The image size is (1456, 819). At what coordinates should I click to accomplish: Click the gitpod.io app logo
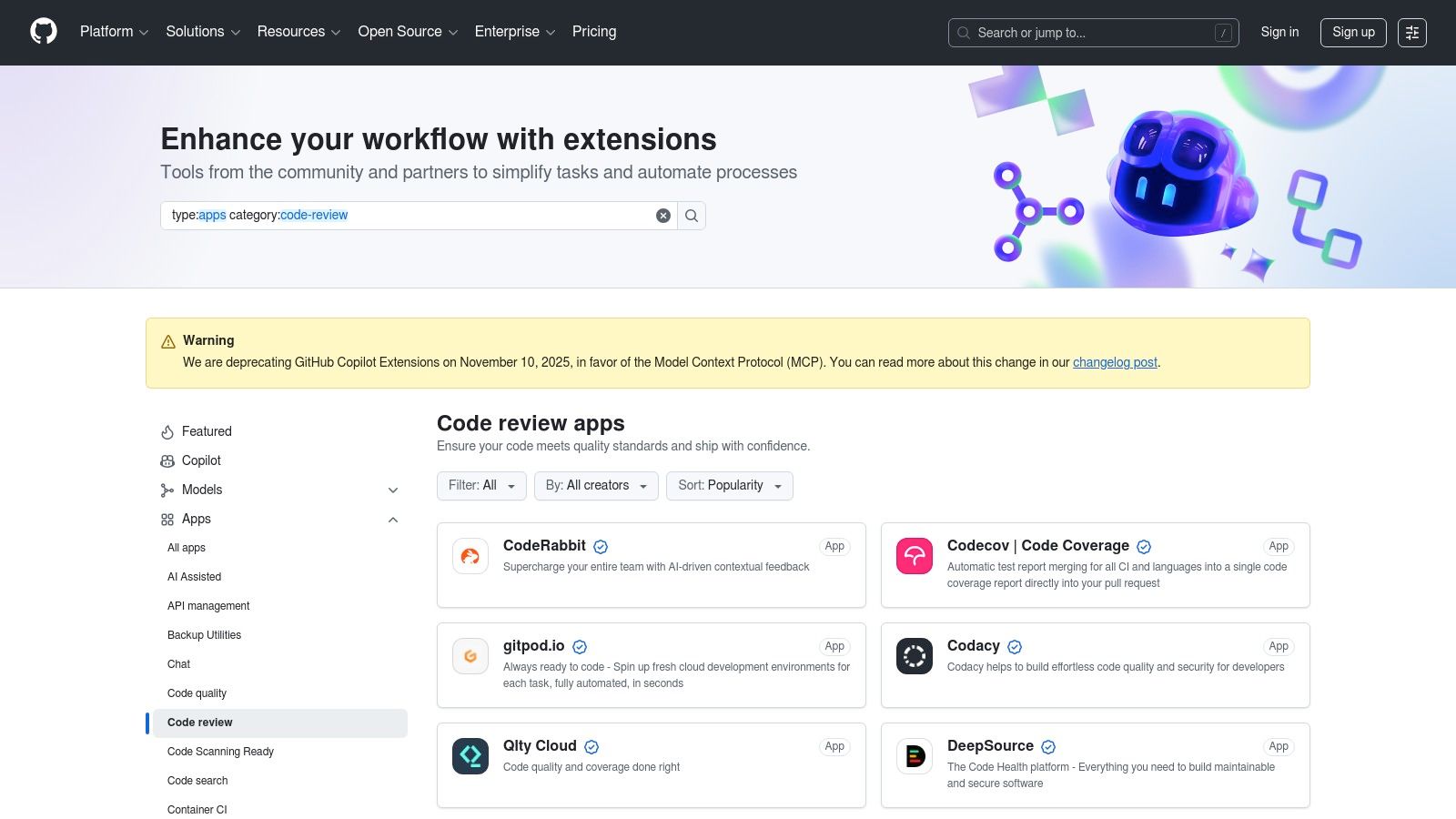point(470,656)
